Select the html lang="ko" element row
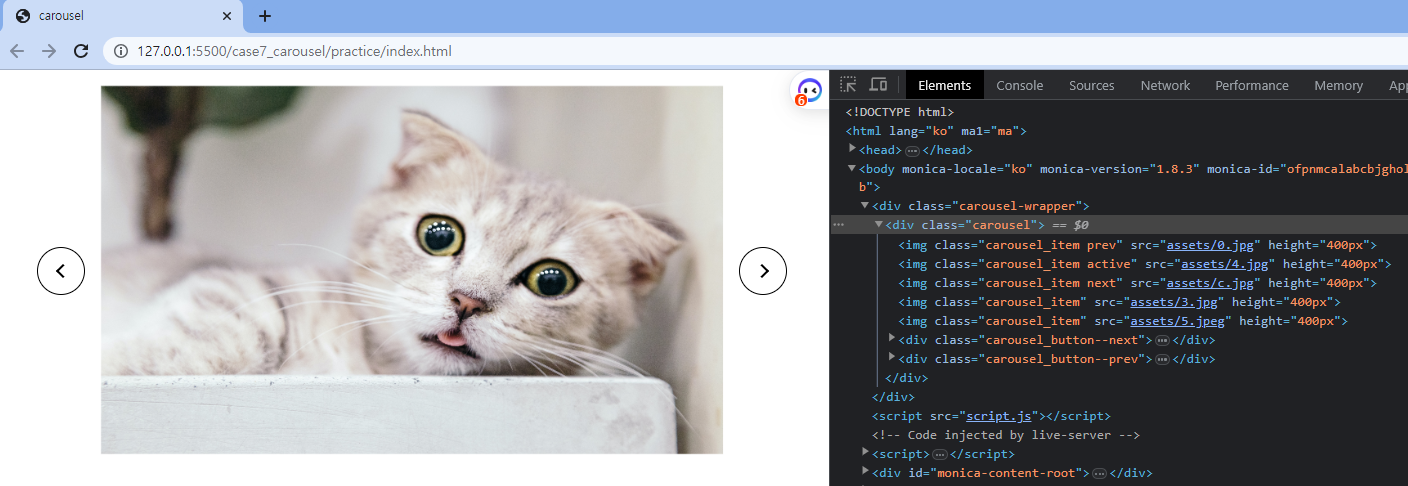 point(936,131)
